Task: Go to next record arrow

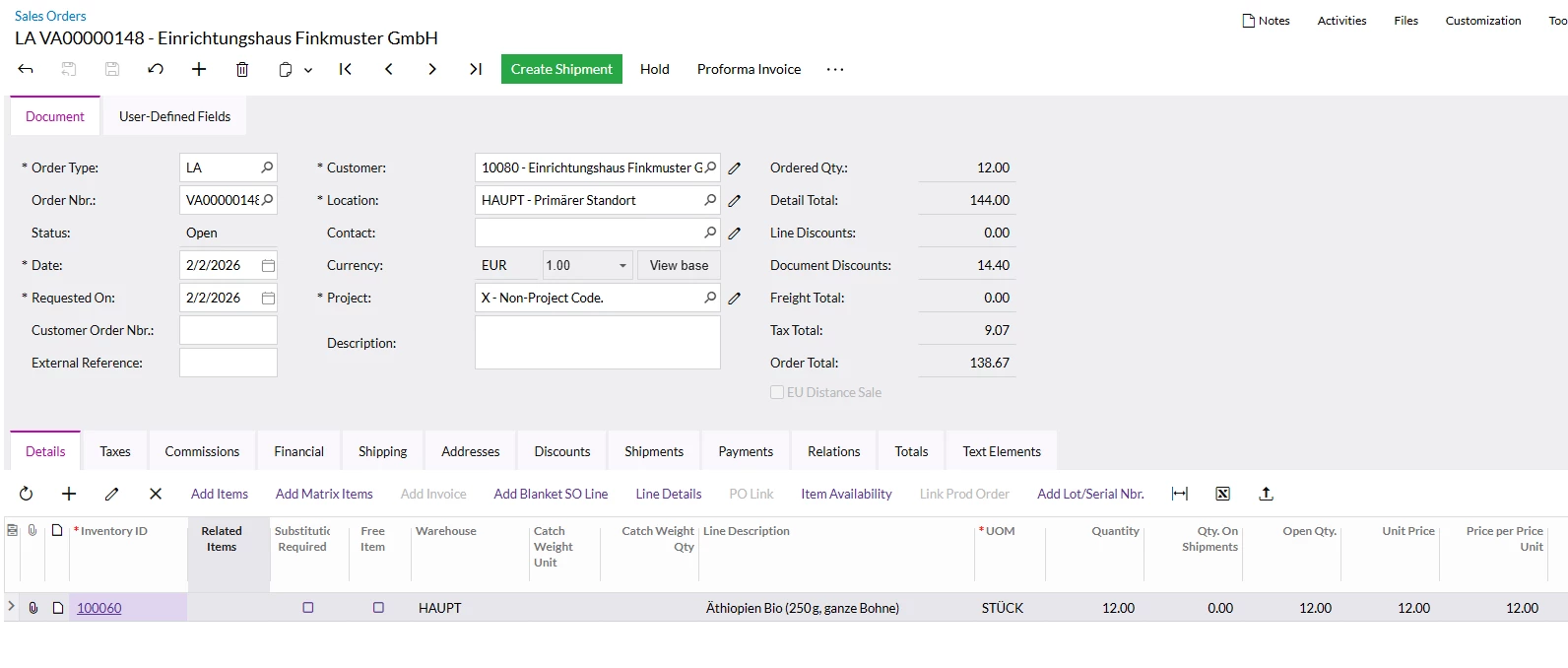Action: 432,69
